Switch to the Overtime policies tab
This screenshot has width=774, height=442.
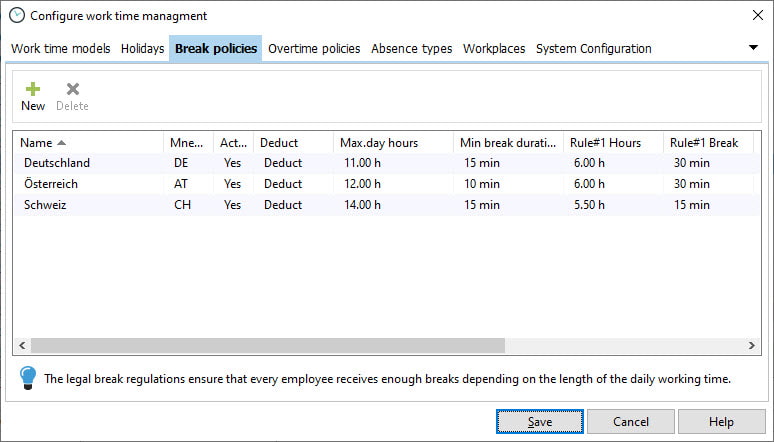tap(314, 48)
